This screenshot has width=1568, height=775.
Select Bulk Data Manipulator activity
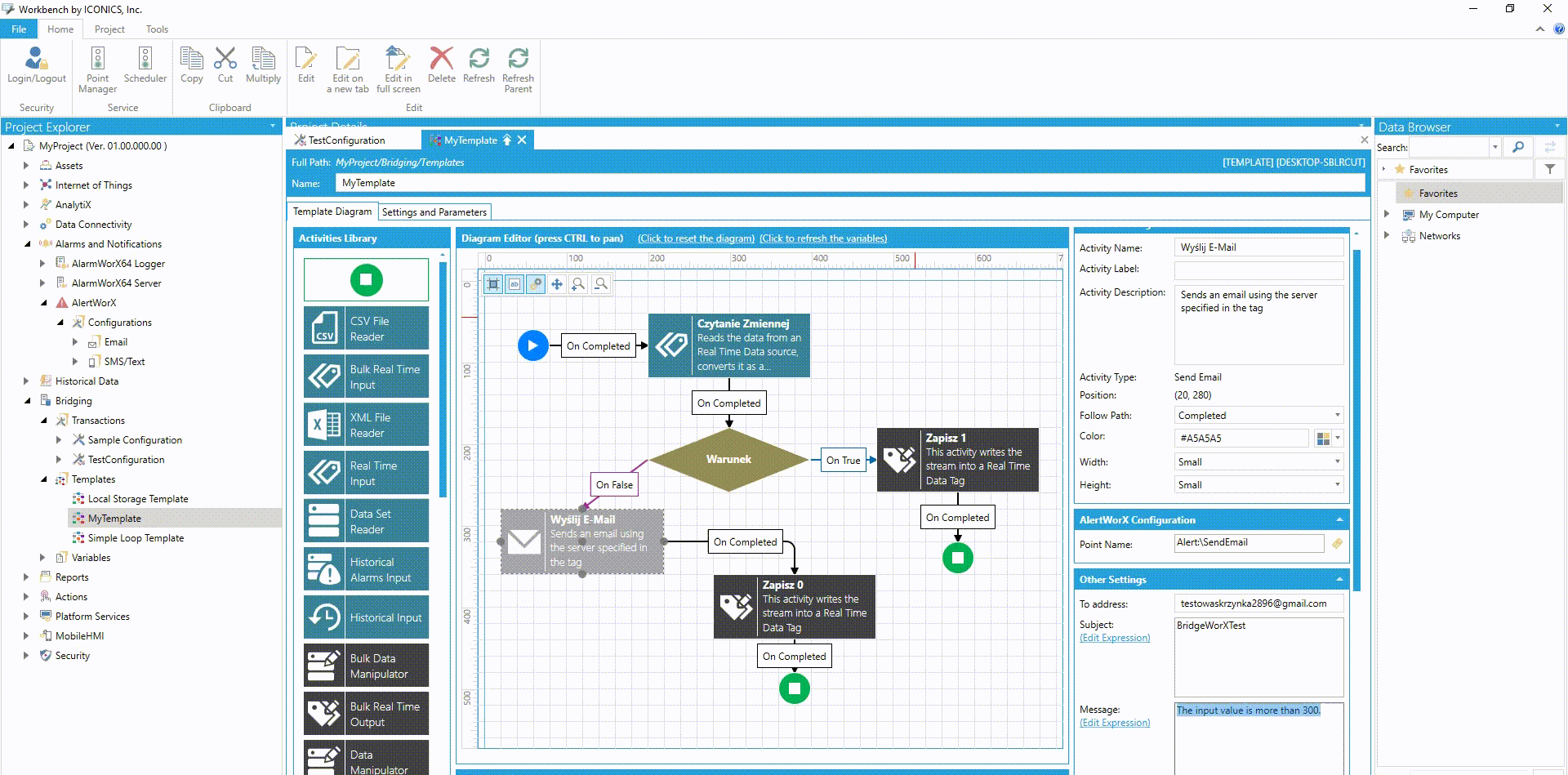tap(366, 666)
